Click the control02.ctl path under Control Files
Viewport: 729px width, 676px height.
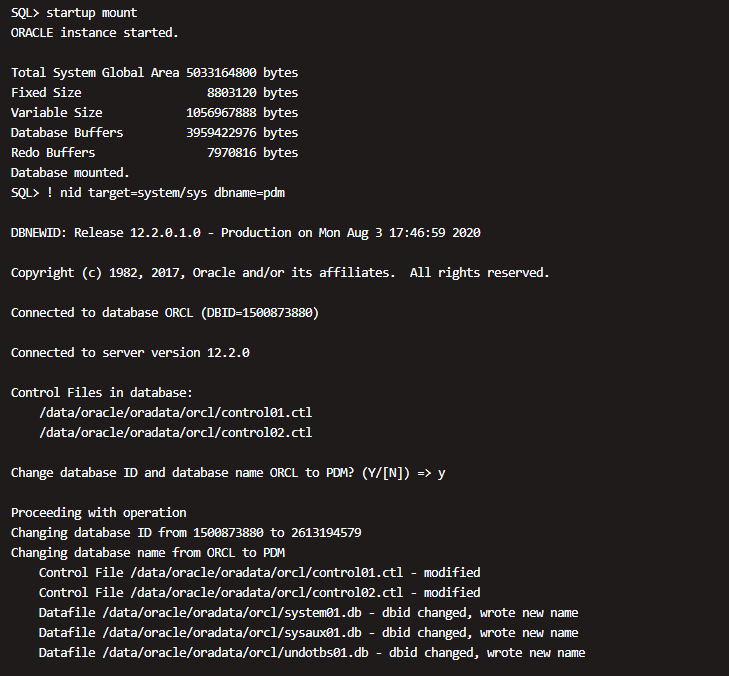click(x=176, y=432)
